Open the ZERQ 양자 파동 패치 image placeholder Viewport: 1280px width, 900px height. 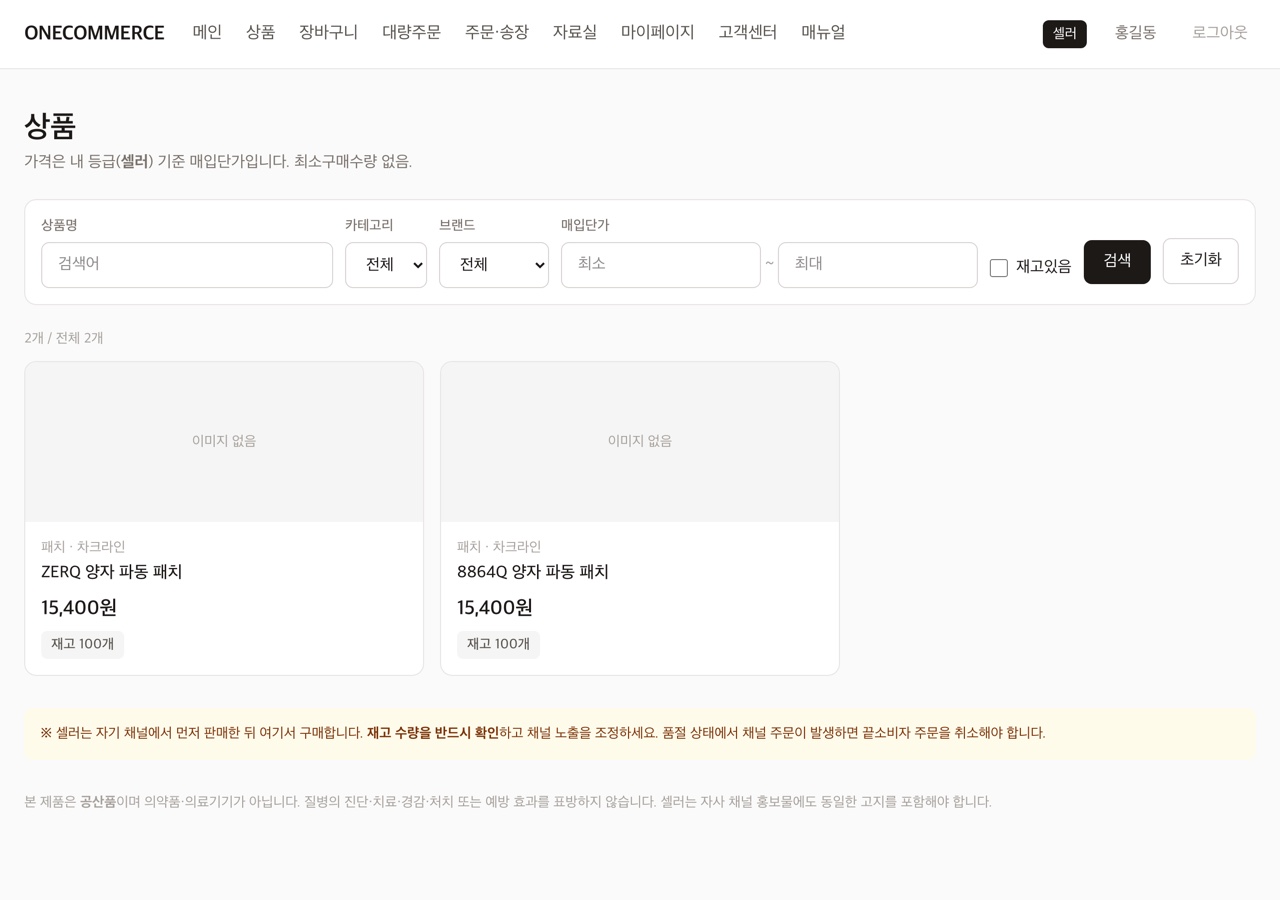click(224, 442)
